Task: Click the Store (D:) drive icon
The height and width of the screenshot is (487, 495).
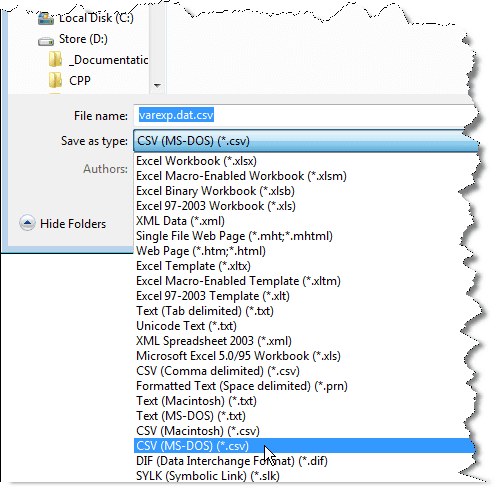Action: 46,41
